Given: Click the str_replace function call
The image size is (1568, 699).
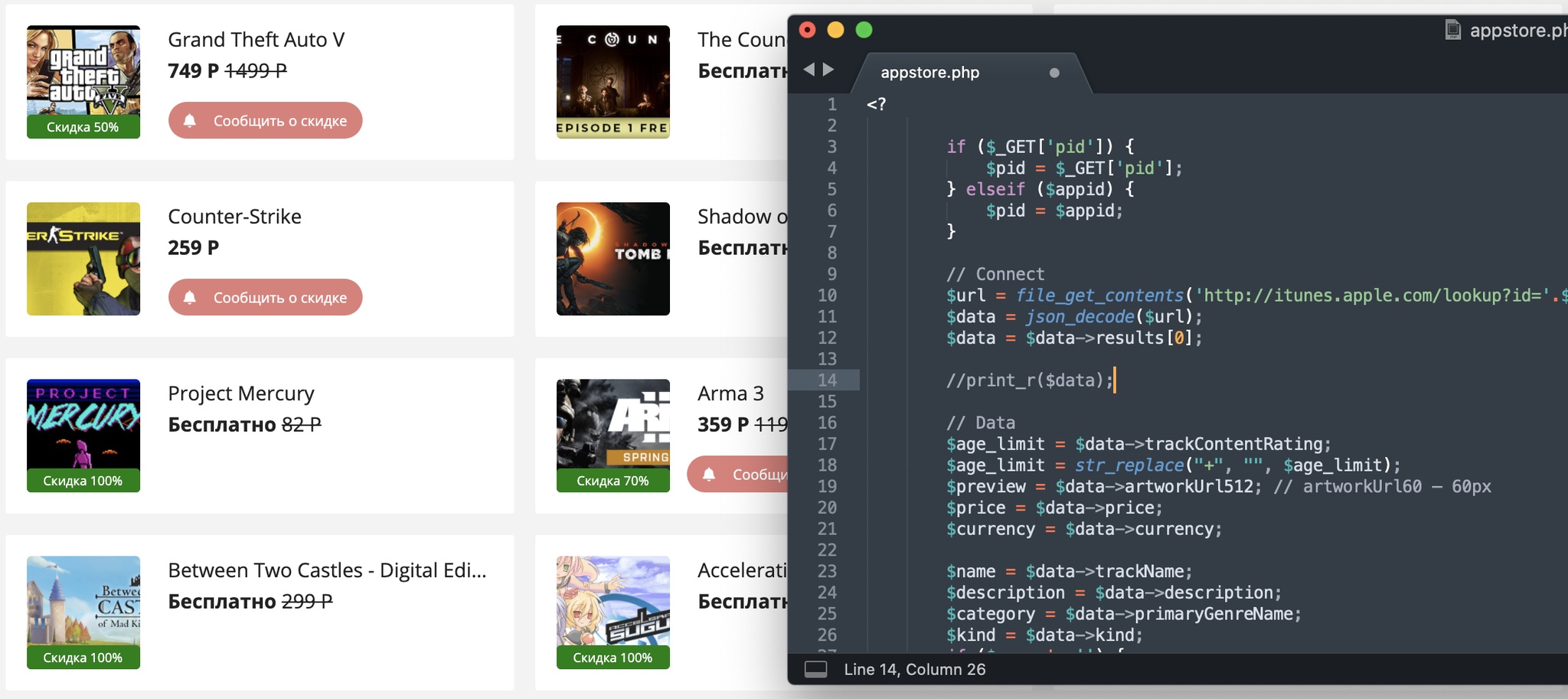Looking at the screenshot, I should click(x=1129, y=465).
